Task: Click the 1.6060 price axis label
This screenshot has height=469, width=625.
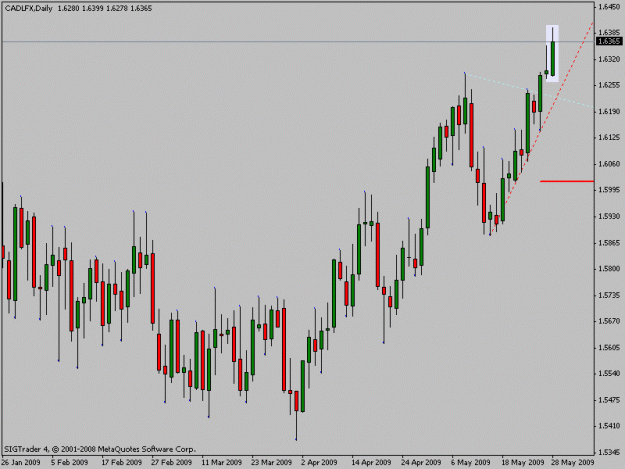Action: [x=609, y=164]
